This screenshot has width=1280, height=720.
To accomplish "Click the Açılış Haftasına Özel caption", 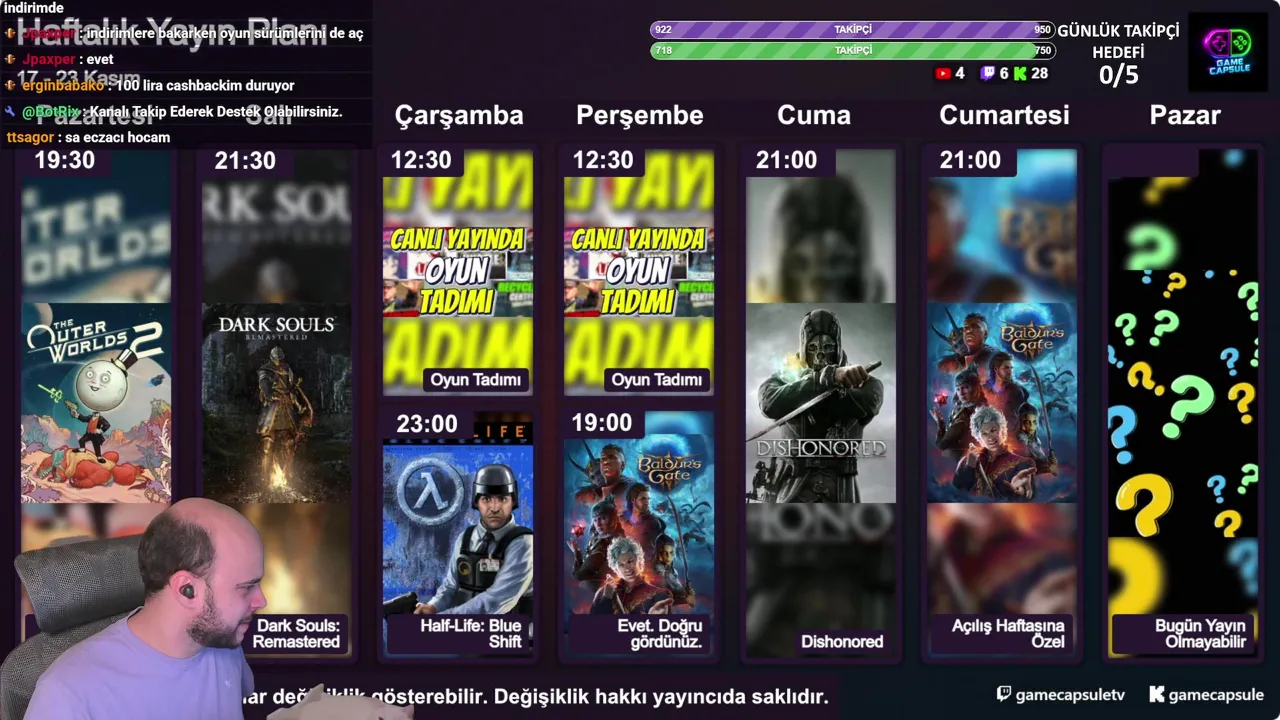I will [1008, 634].
